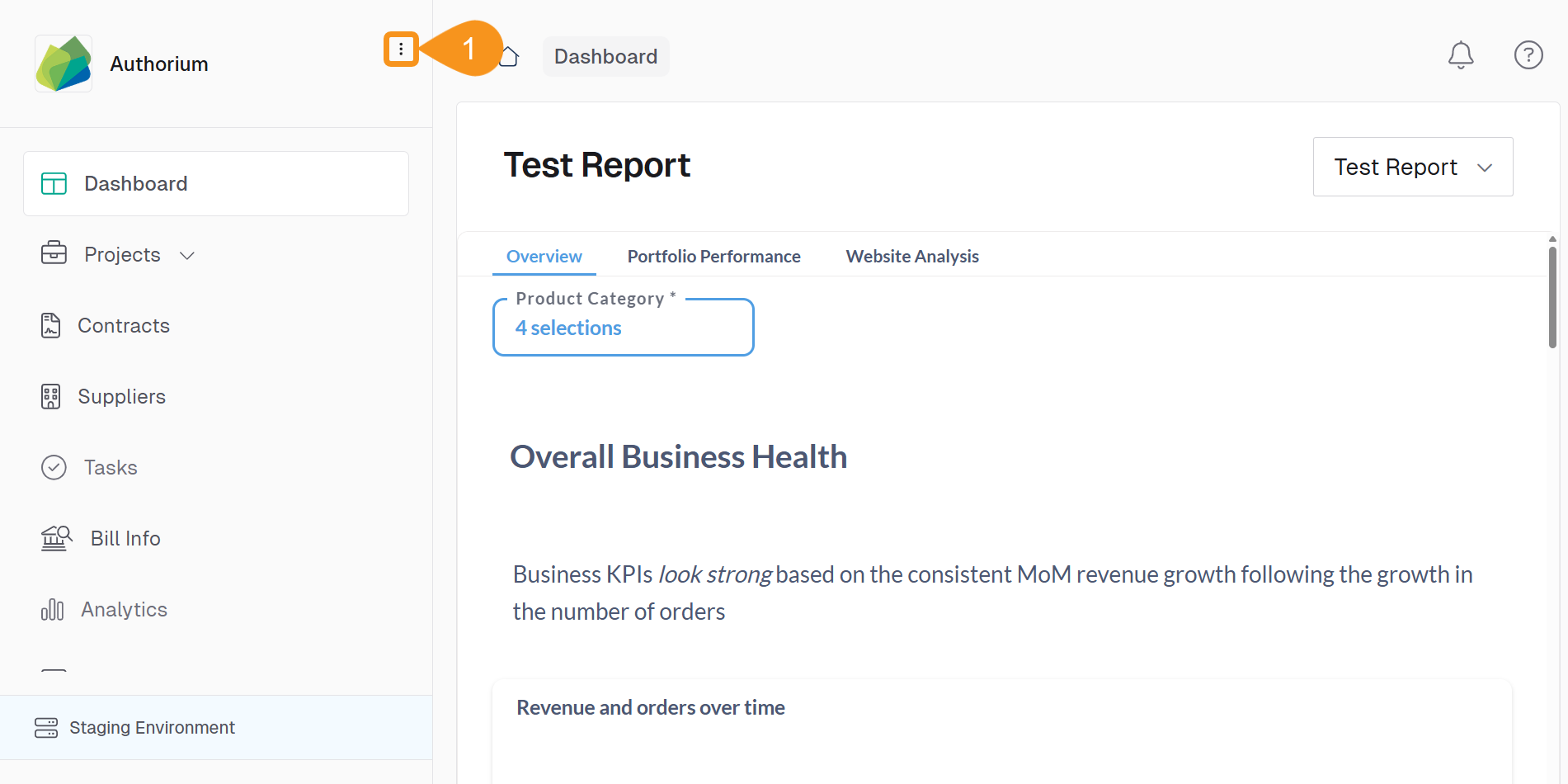This screenshot has width=1568, height=784.
Task: Select the Analytics bar chart icon
Action: click(x=51, y=609)
